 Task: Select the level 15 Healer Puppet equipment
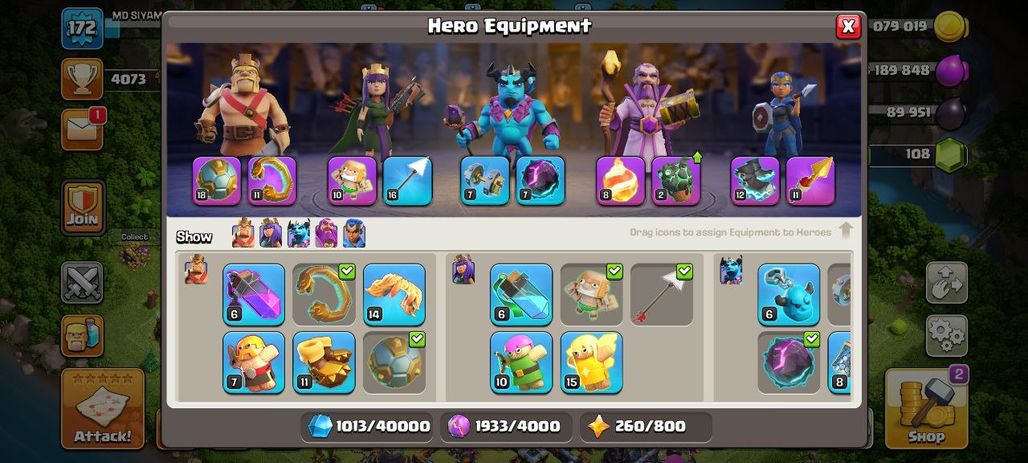pyautogui.click(x=591, y=363)
